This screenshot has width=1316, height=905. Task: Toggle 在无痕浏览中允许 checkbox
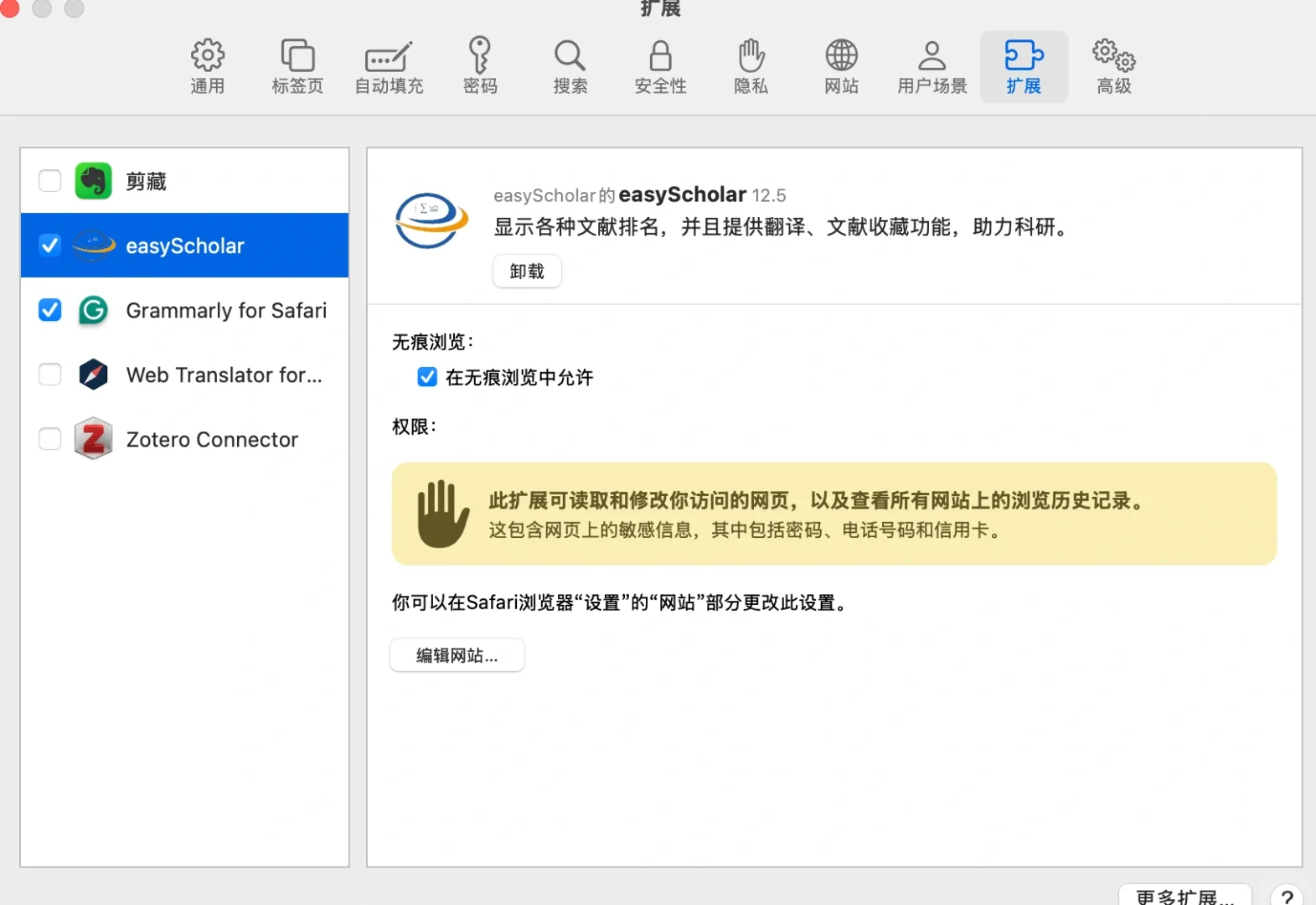click(427, 377)
